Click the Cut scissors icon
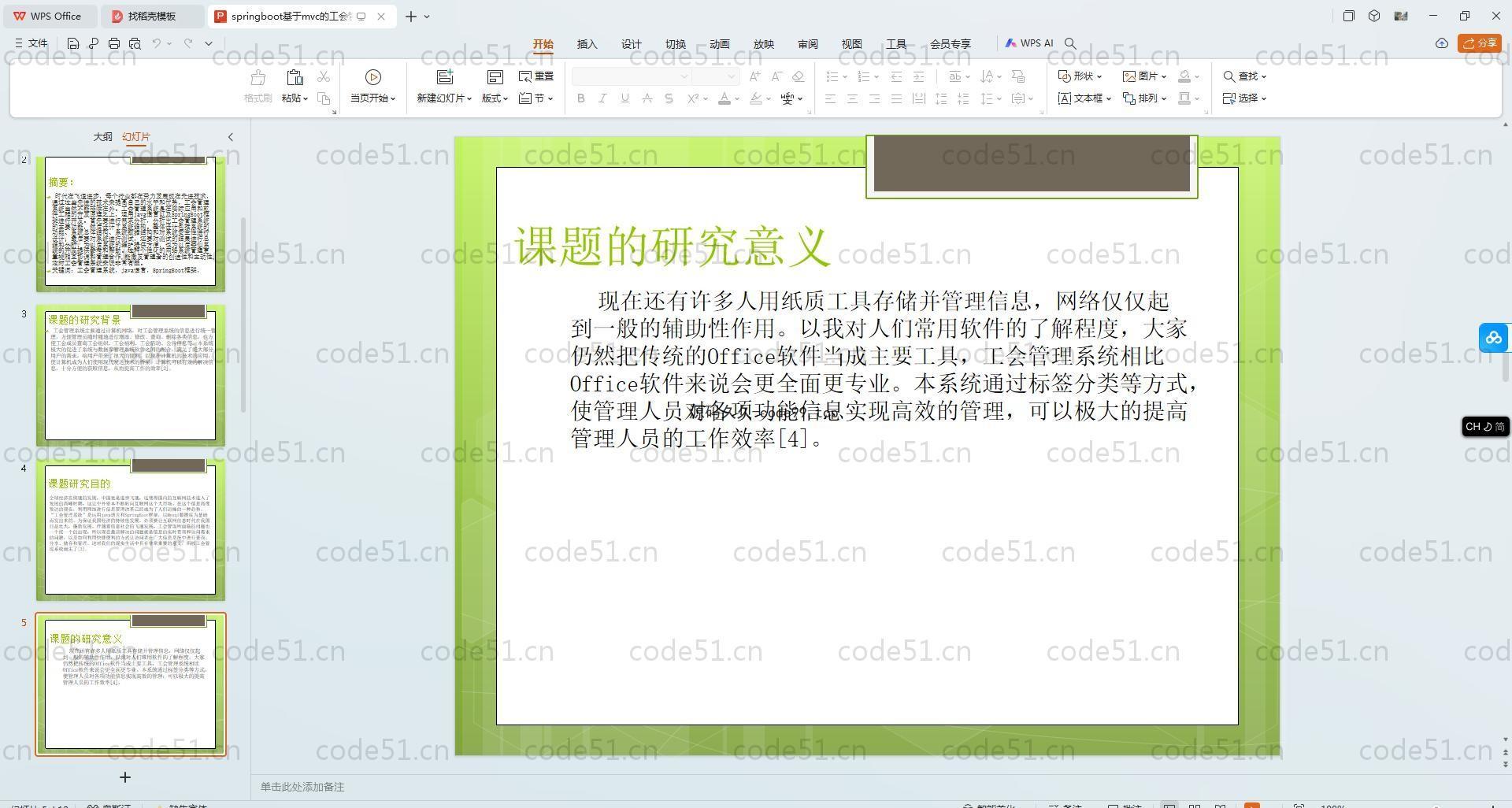1512x808 pixels. 324,76
